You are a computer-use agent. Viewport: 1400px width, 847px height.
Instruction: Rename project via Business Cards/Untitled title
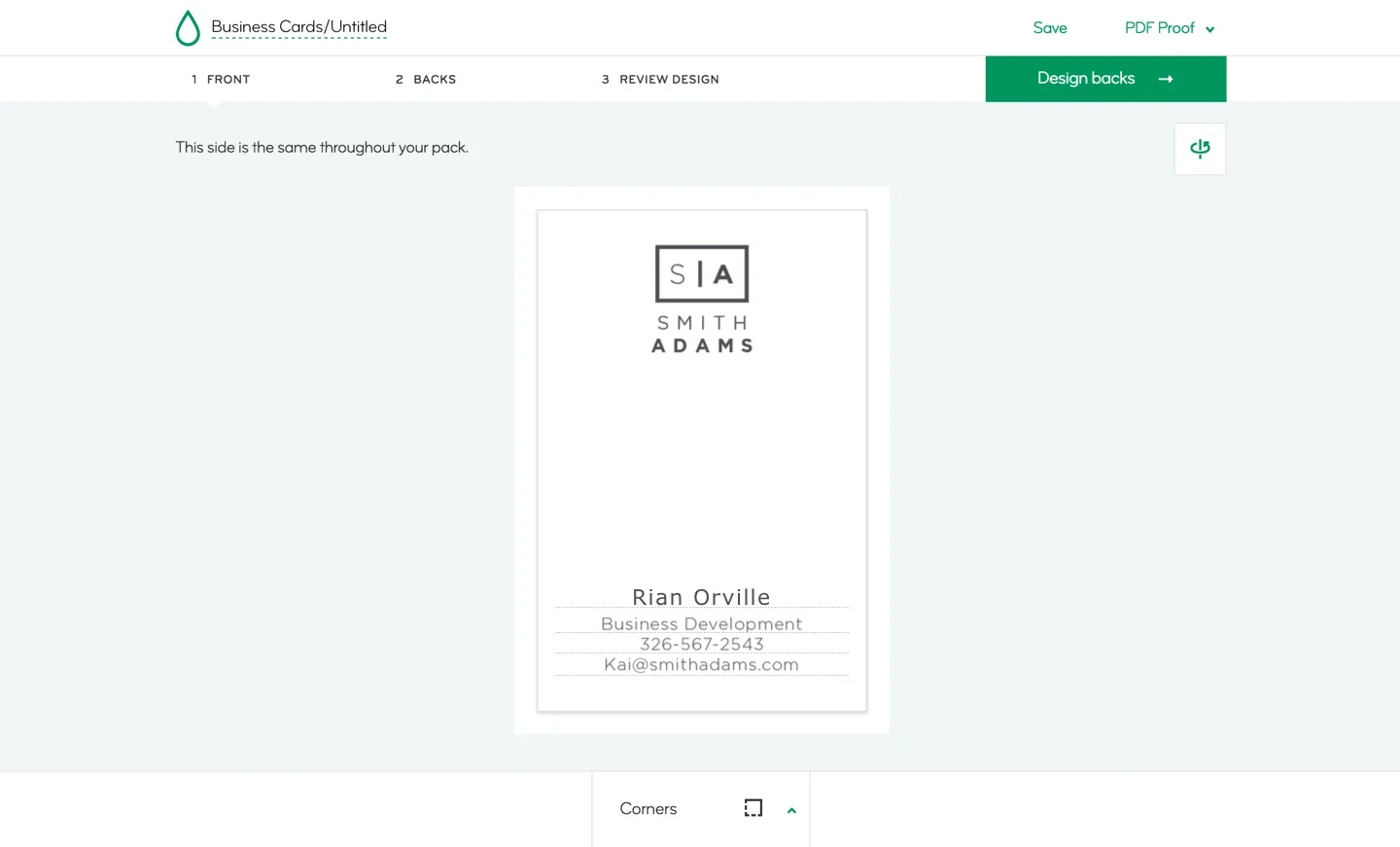[298, 27]
